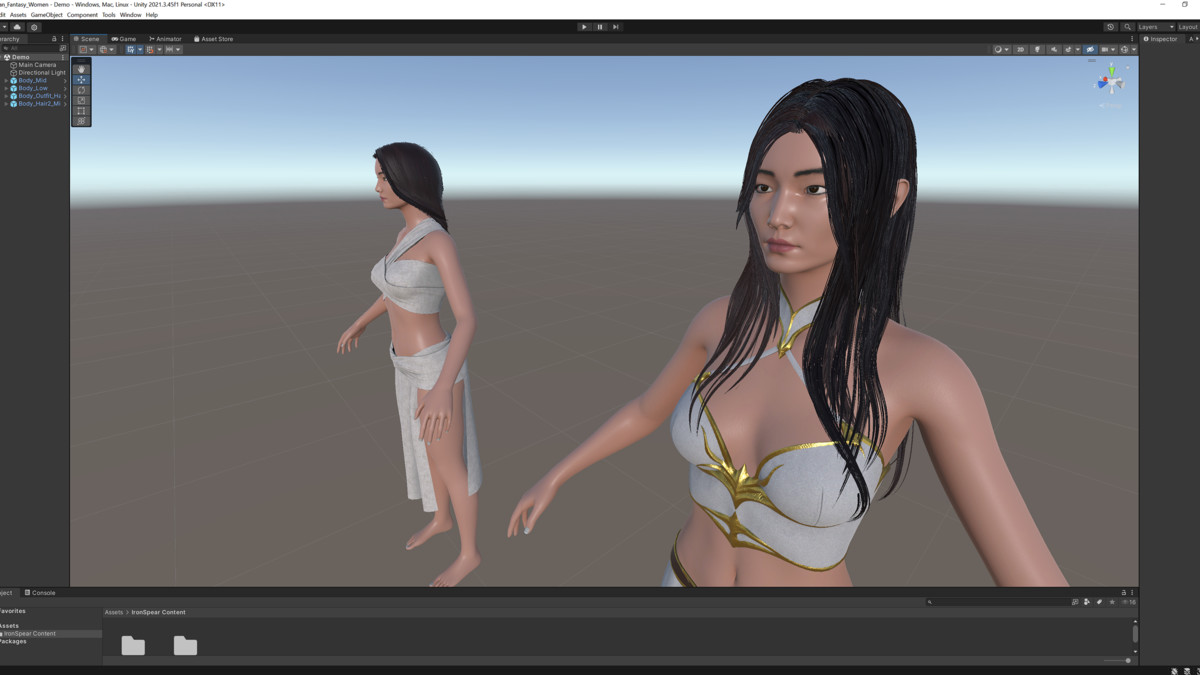Switch to the Game tab
This screenshot has height=675, width=1200.
pos(124,39)
